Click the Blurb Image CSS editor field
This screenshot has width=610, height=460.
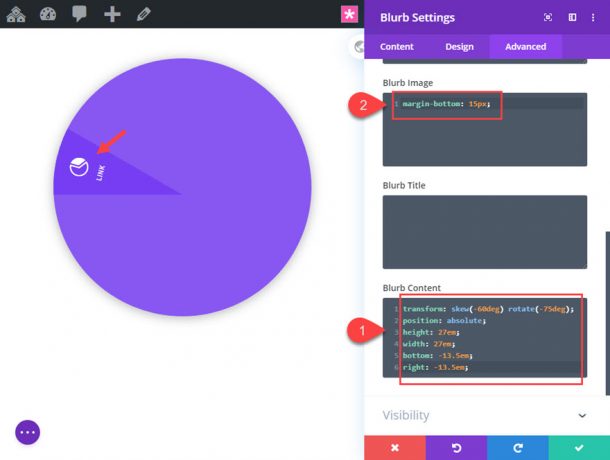[485, 135]
